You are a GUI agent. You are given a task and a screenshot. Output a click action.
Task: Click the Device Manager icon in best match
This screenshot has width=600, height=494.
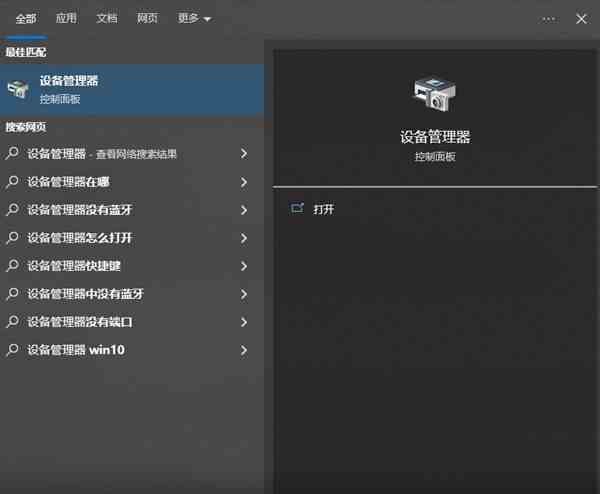[18, 90]
